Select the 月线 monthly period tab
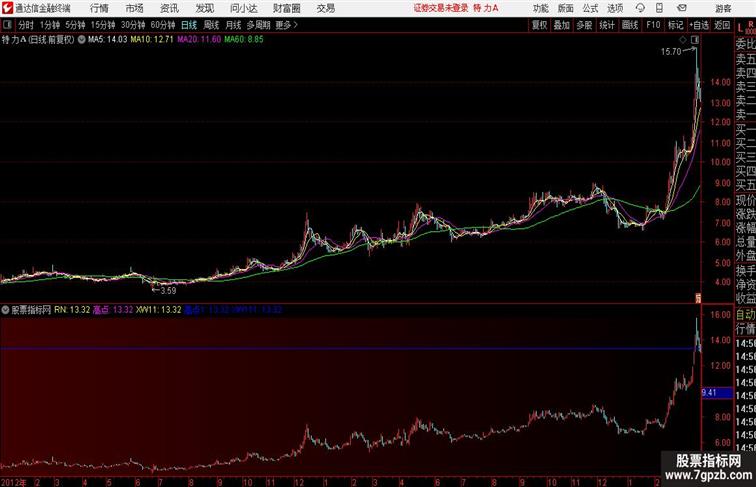The height and width of the screenshot is (487, 756). (x=233, y=25)
